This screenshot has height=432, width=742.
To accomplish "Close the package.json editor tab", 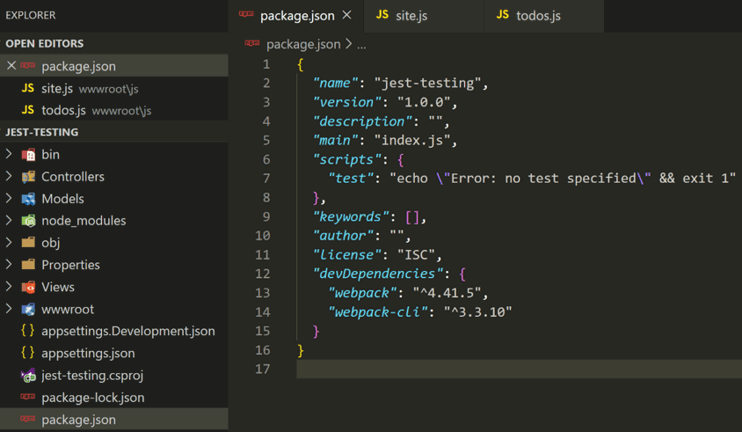I will click(347, 15).
